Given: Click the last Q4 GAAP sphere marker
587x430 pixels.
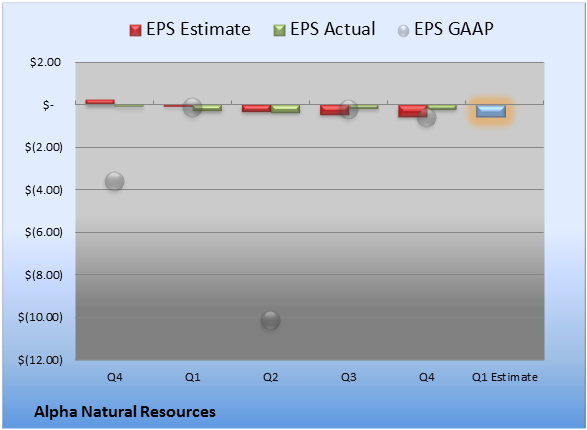Looking at the screenshot, I should [x=426, y=117].
